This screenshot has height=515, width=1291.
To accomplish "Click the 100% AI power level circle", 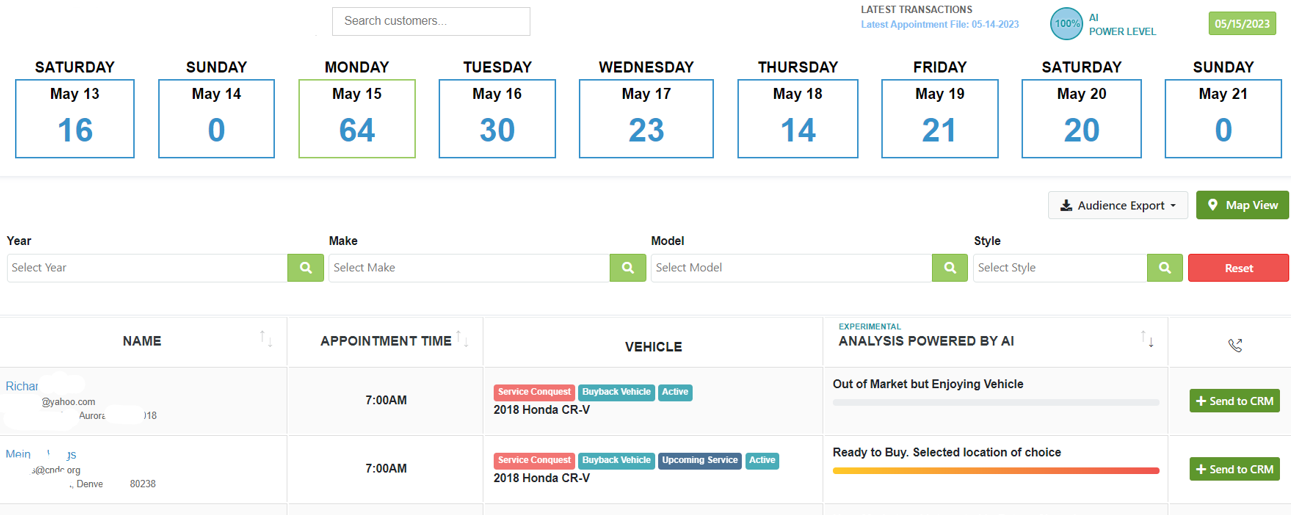I will 1066,24.
